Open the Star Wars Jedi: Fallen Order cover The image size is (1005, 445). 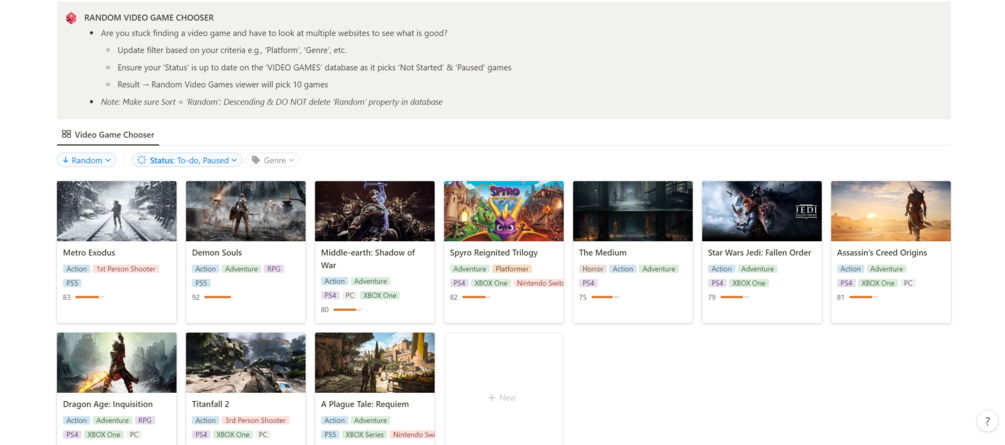(x=761, y=211)
